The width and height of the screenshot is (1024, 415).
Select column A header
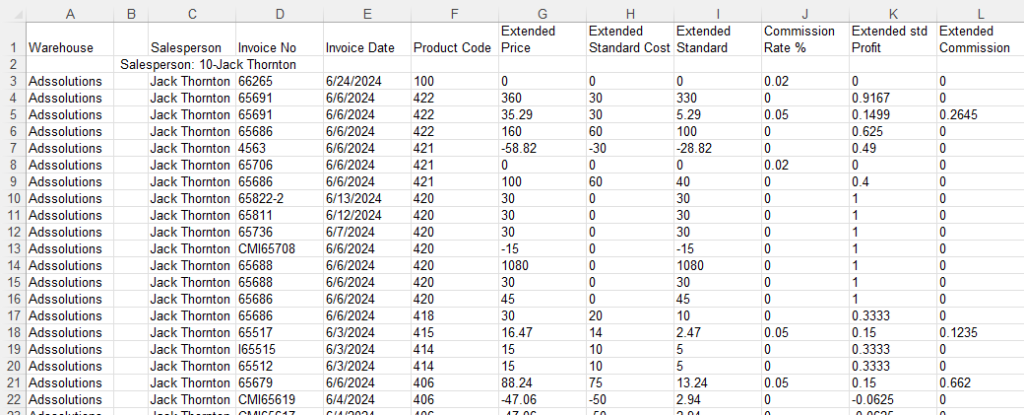[x=70, y=13]
